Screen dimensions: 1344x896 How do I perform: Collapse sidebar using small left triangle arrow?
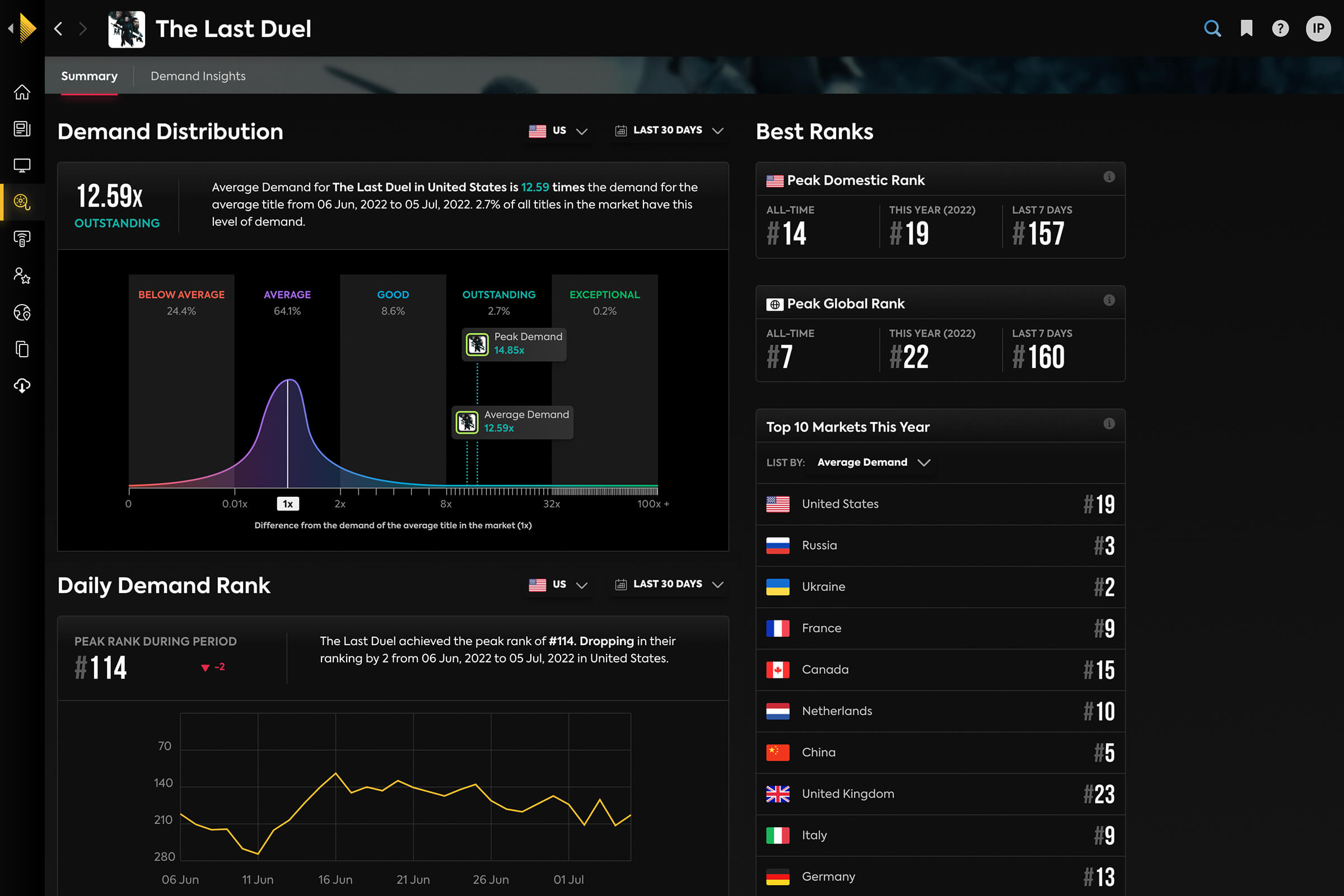pyautogui.click(x=11, y=28)
